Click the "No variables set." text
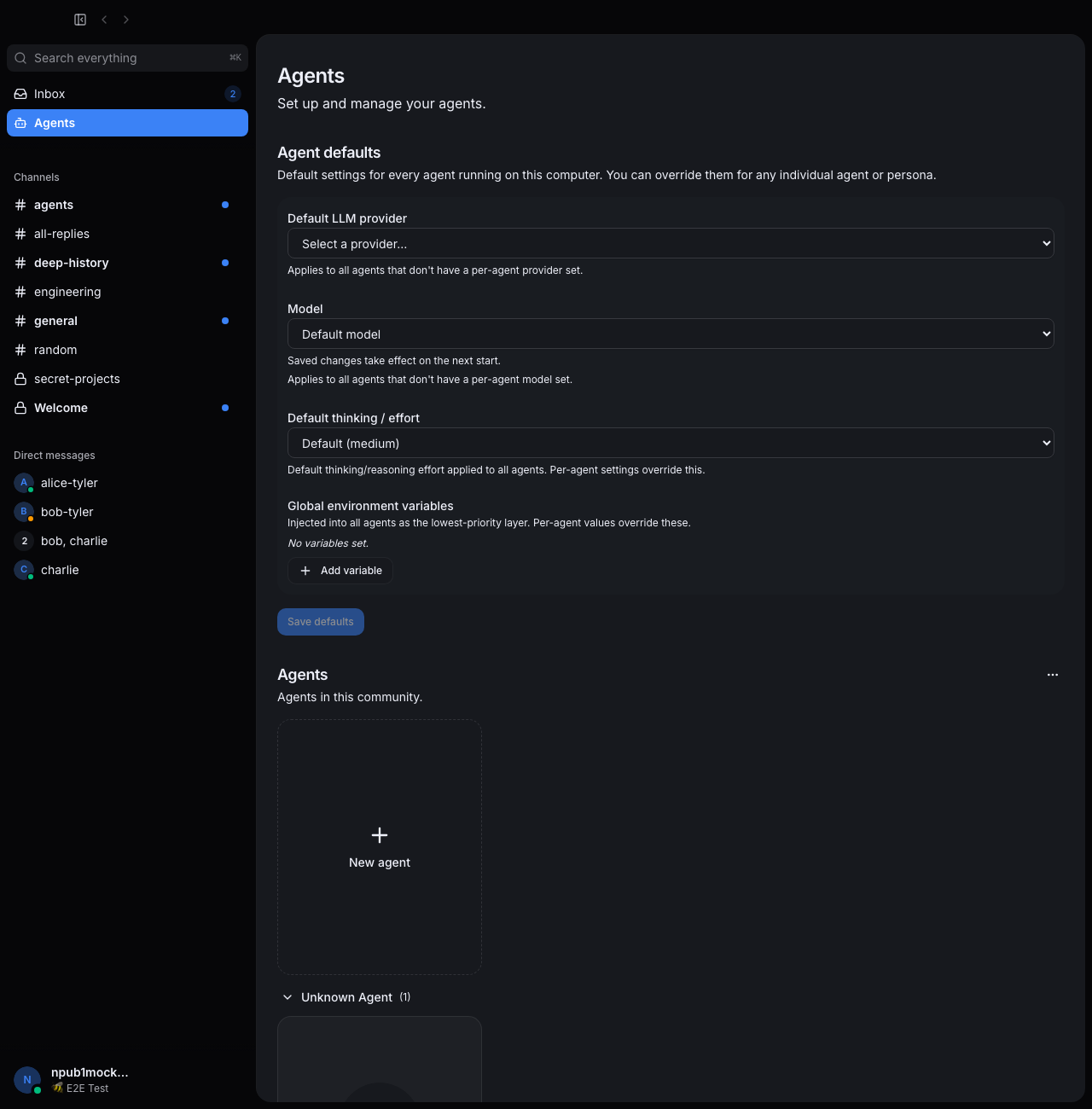This screenshot has width=1092, height=1109. tap(328, 543)
